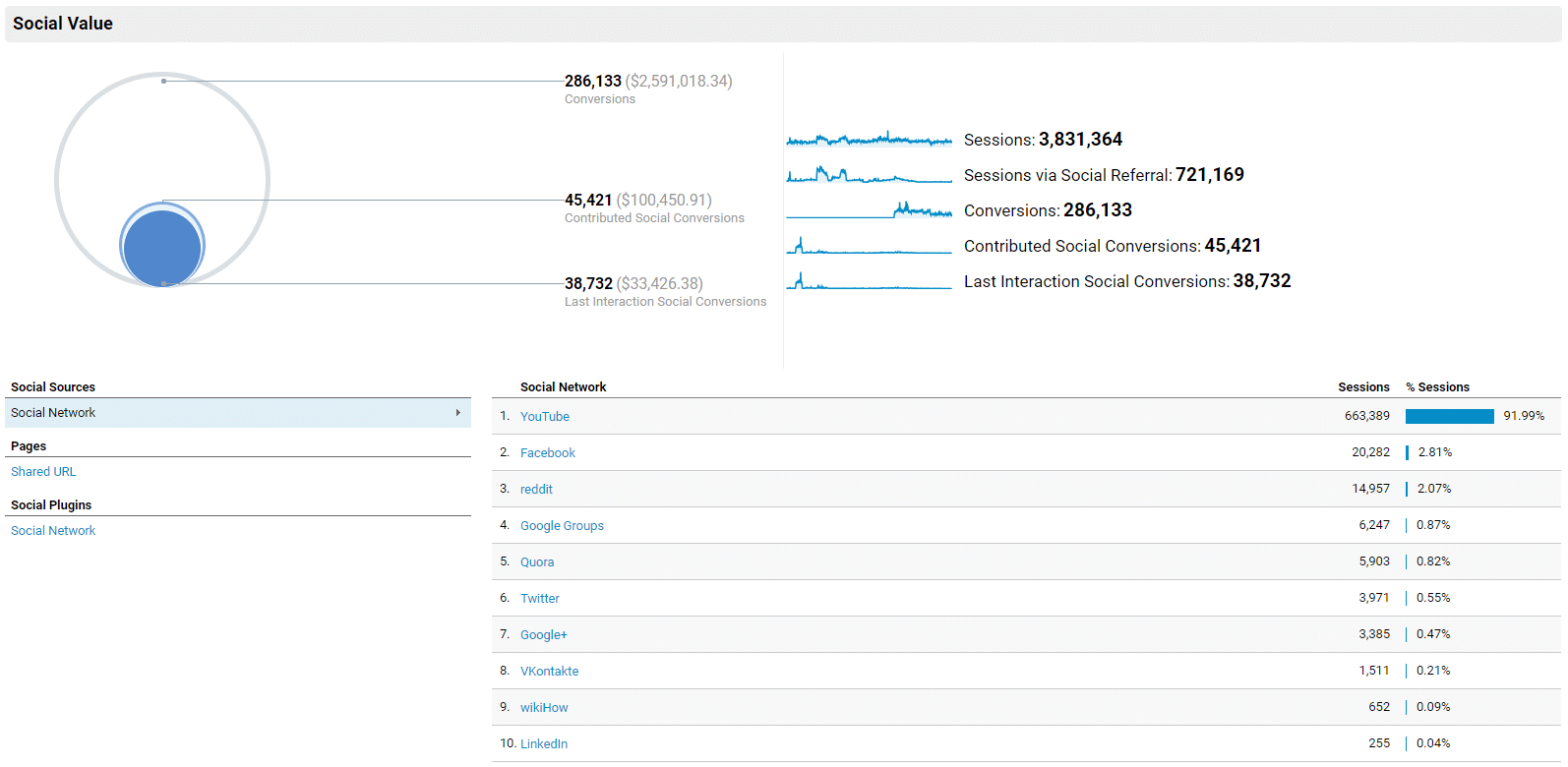Select the Google Groups link
This screenshot has height=767, width=1568.
point(562,526)
